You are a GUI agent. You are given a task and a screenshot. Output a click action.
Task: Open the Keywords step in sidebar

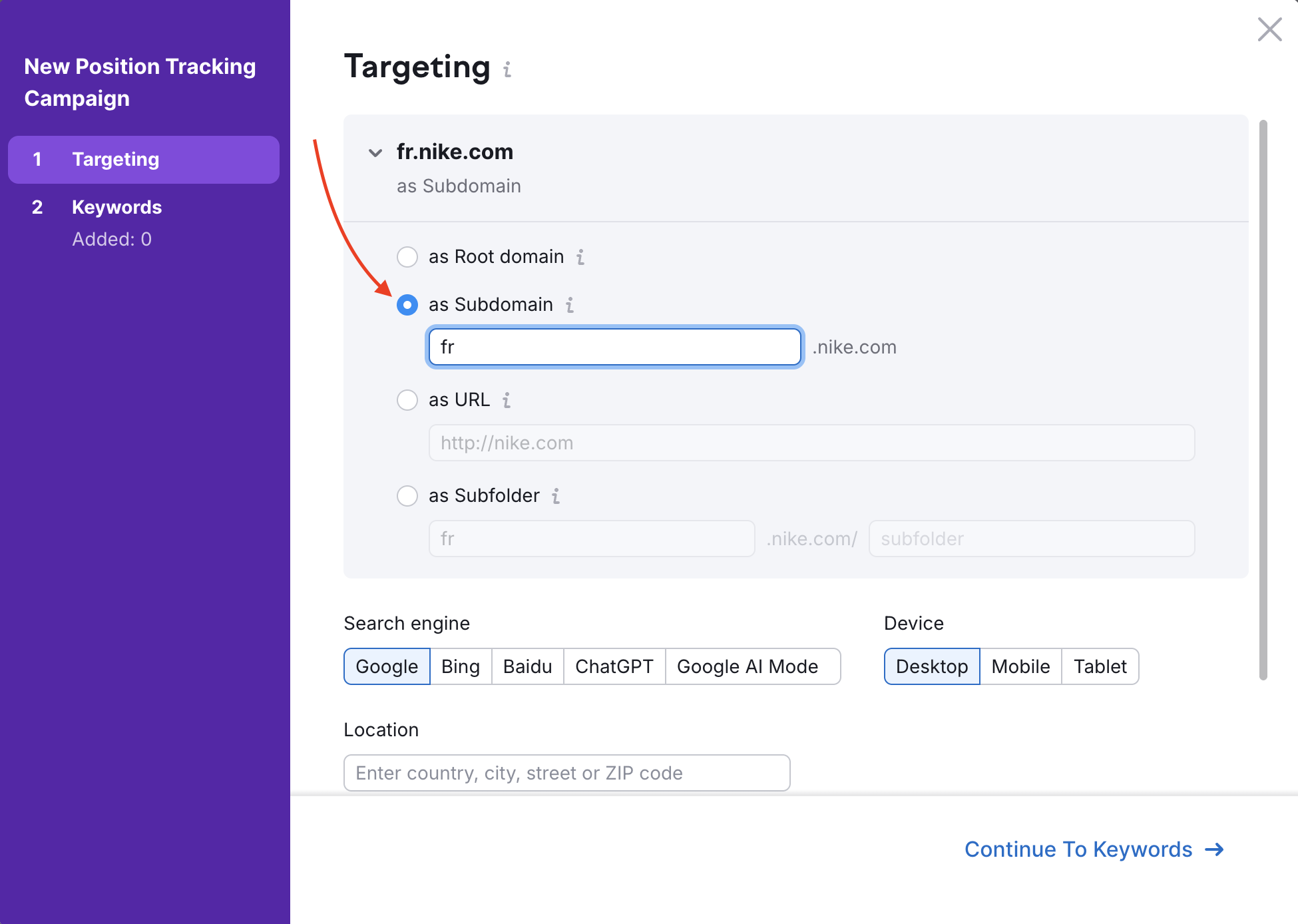[116, 207]
